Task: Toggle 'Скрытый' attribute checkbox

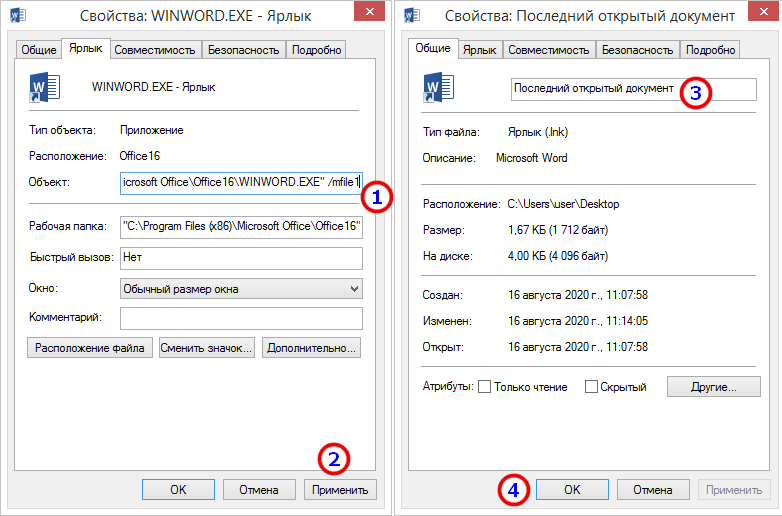Action: (x=591, y=387)
